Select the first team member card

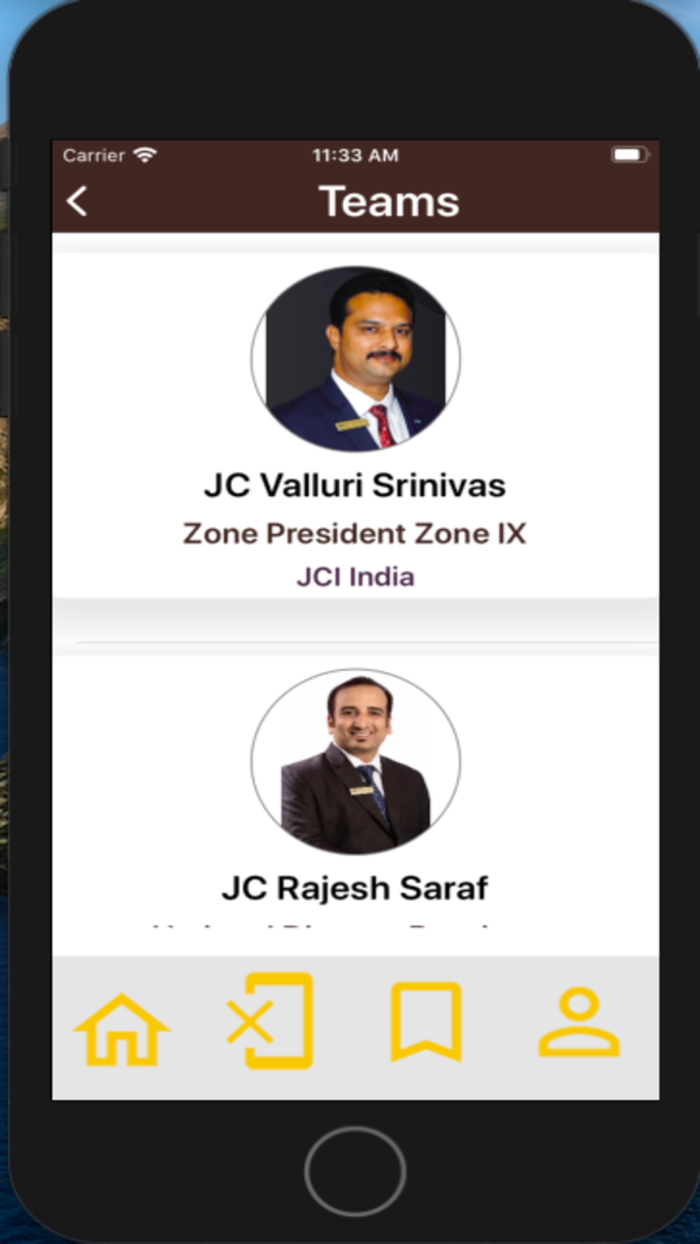355,425
